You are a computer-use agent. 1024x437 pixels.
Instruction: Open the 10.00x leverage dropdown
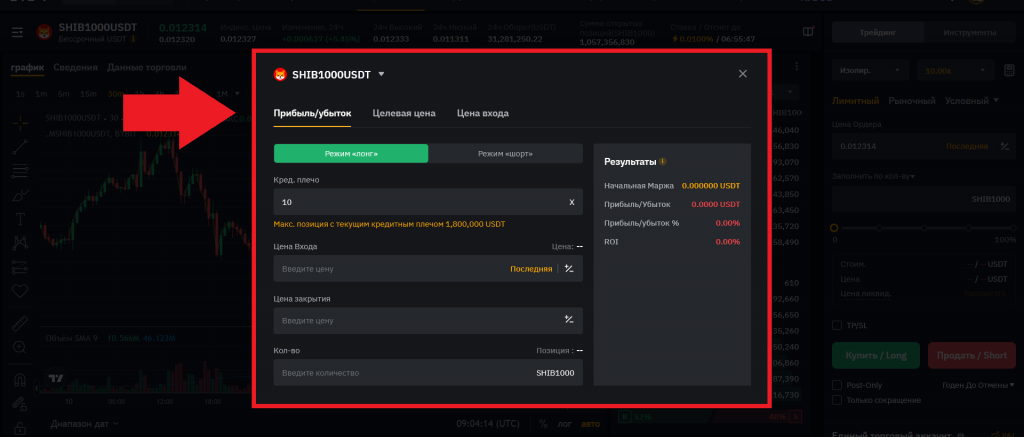click(956, 70)
